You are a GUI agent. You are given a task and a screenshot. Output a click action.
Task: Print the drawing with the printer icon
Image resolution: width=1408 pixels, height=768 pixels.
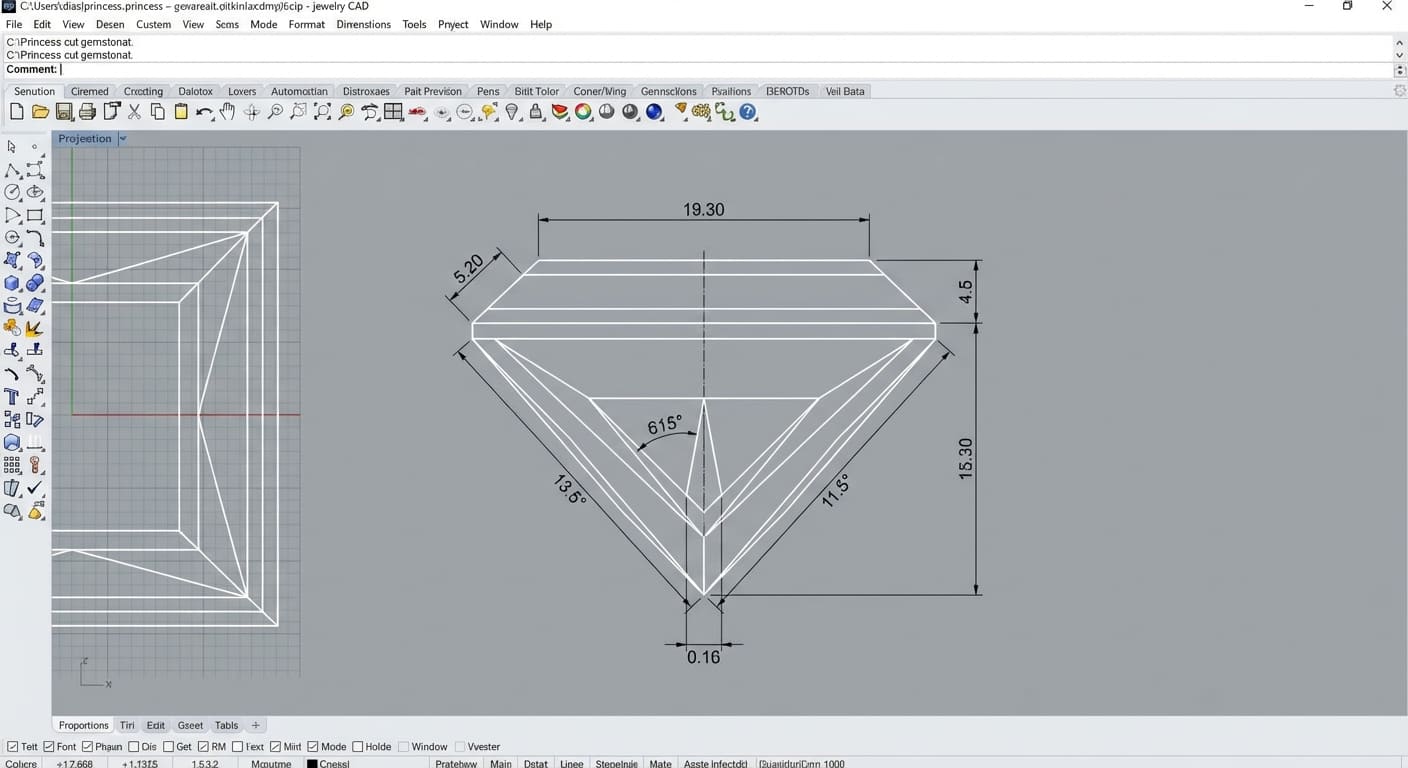[x=87, y=112]
